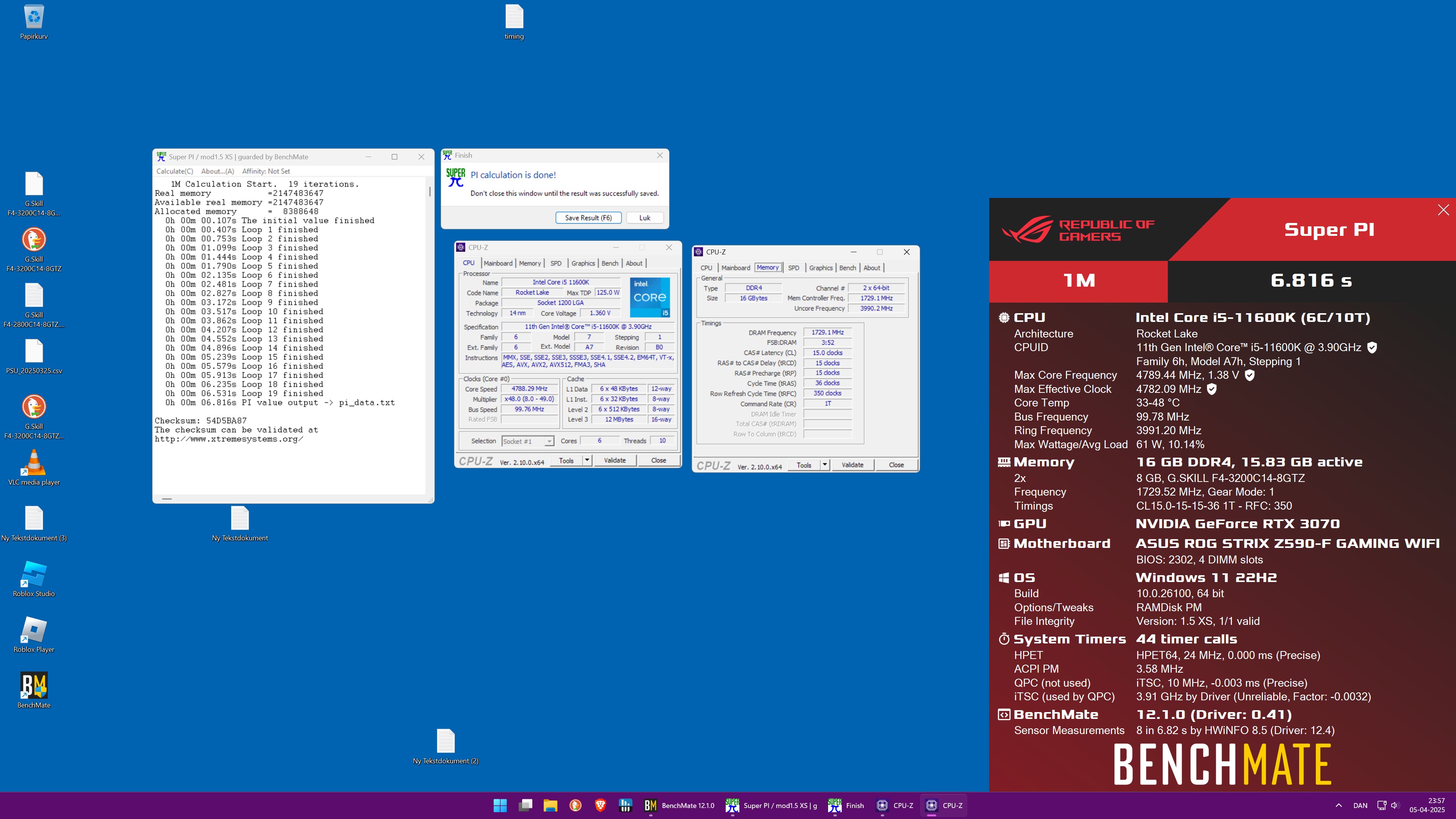Select the timing file on desktop
1456x819 pixels.
(514, 23)
